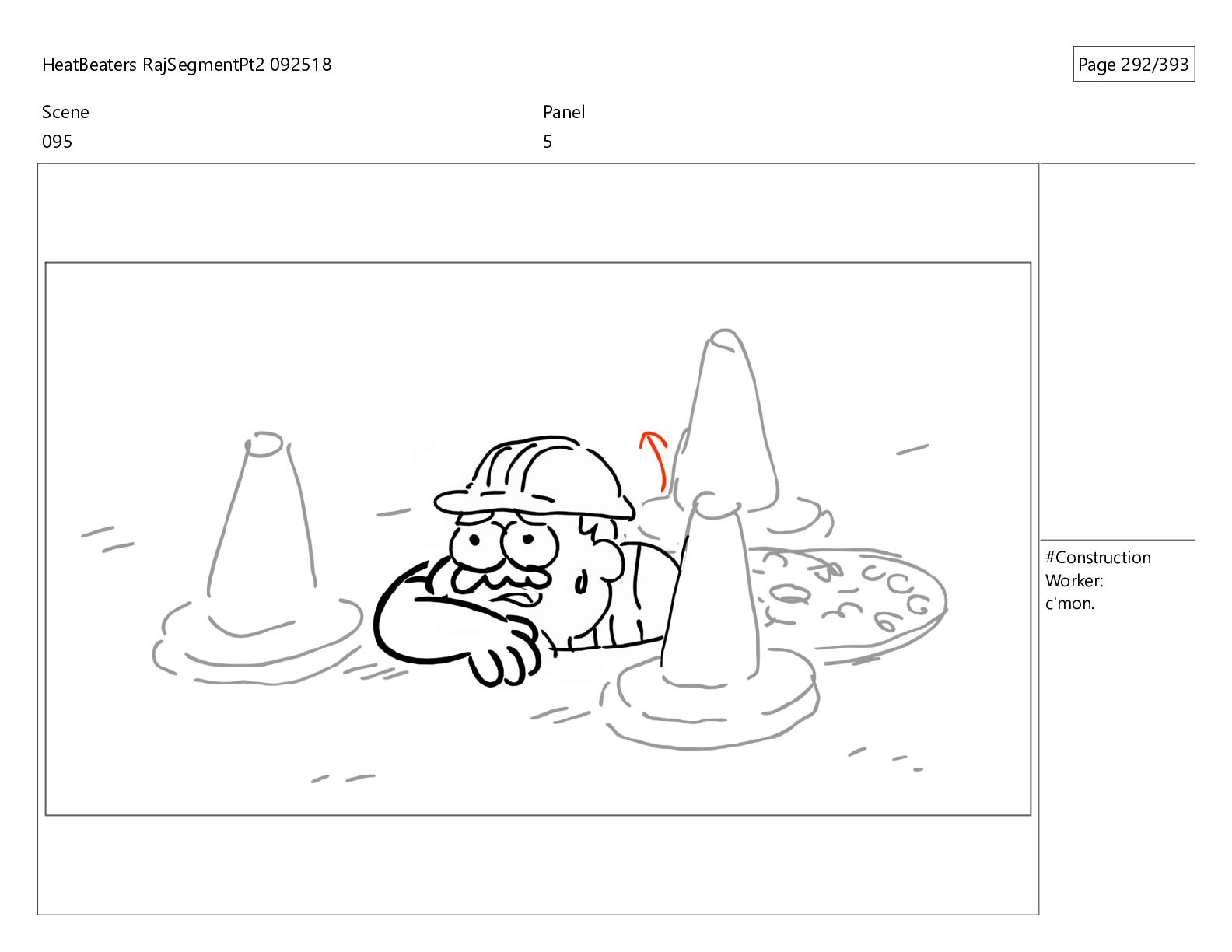Select the dialogue text 'c'mon.'

click(x=1069, y=604)
